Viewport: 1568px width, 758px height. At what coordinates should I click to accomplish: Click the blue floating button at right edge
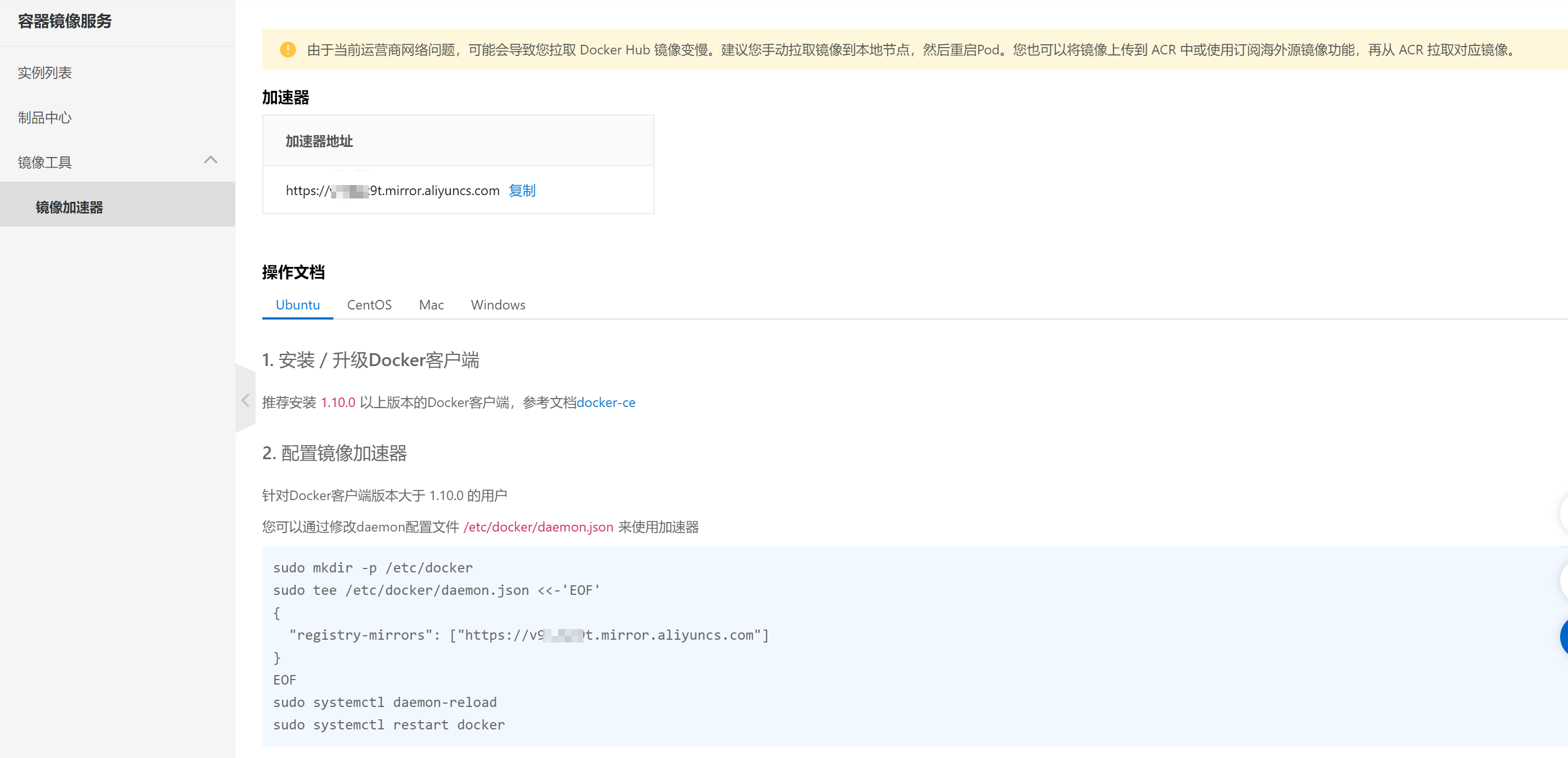click(x=1564, y=637)
